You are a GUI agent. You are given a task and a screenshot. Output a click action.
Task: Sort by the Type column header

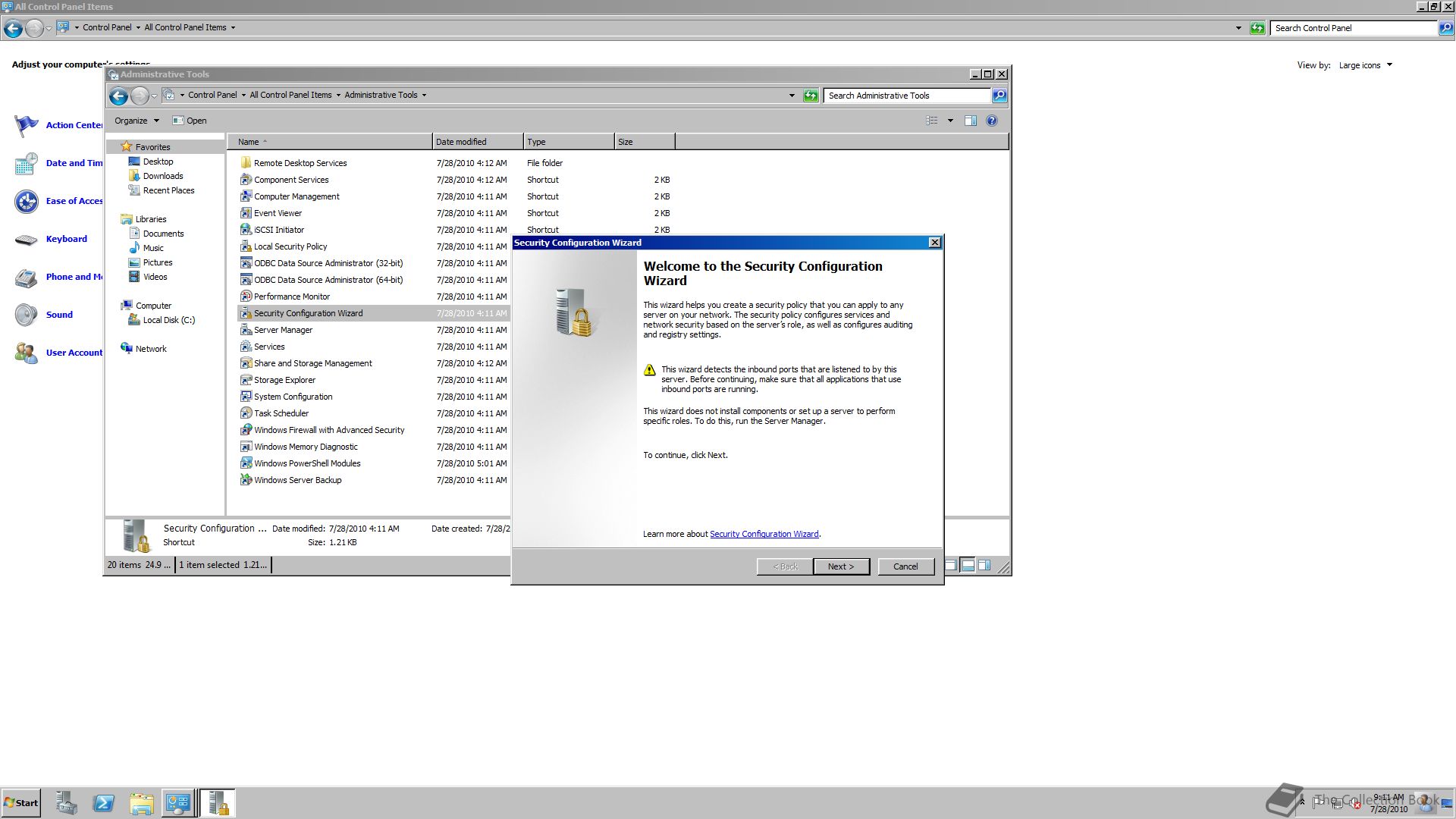coord(569,142)
